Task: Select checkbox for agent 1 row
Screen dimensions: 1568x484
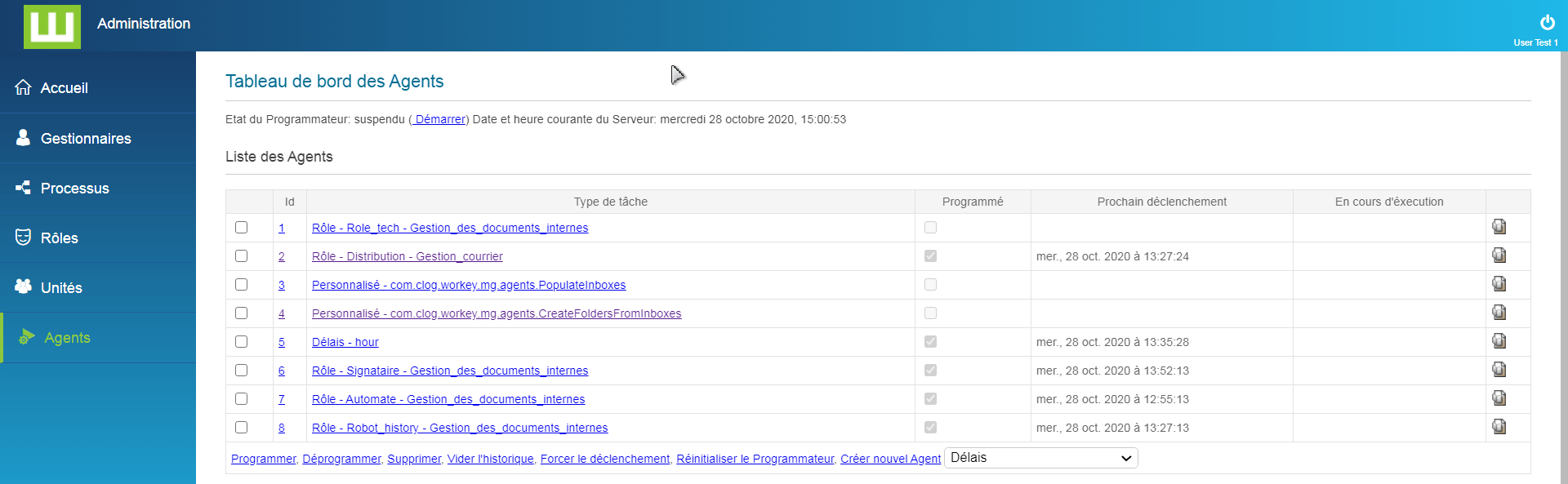Action: (x=241, y=228)
